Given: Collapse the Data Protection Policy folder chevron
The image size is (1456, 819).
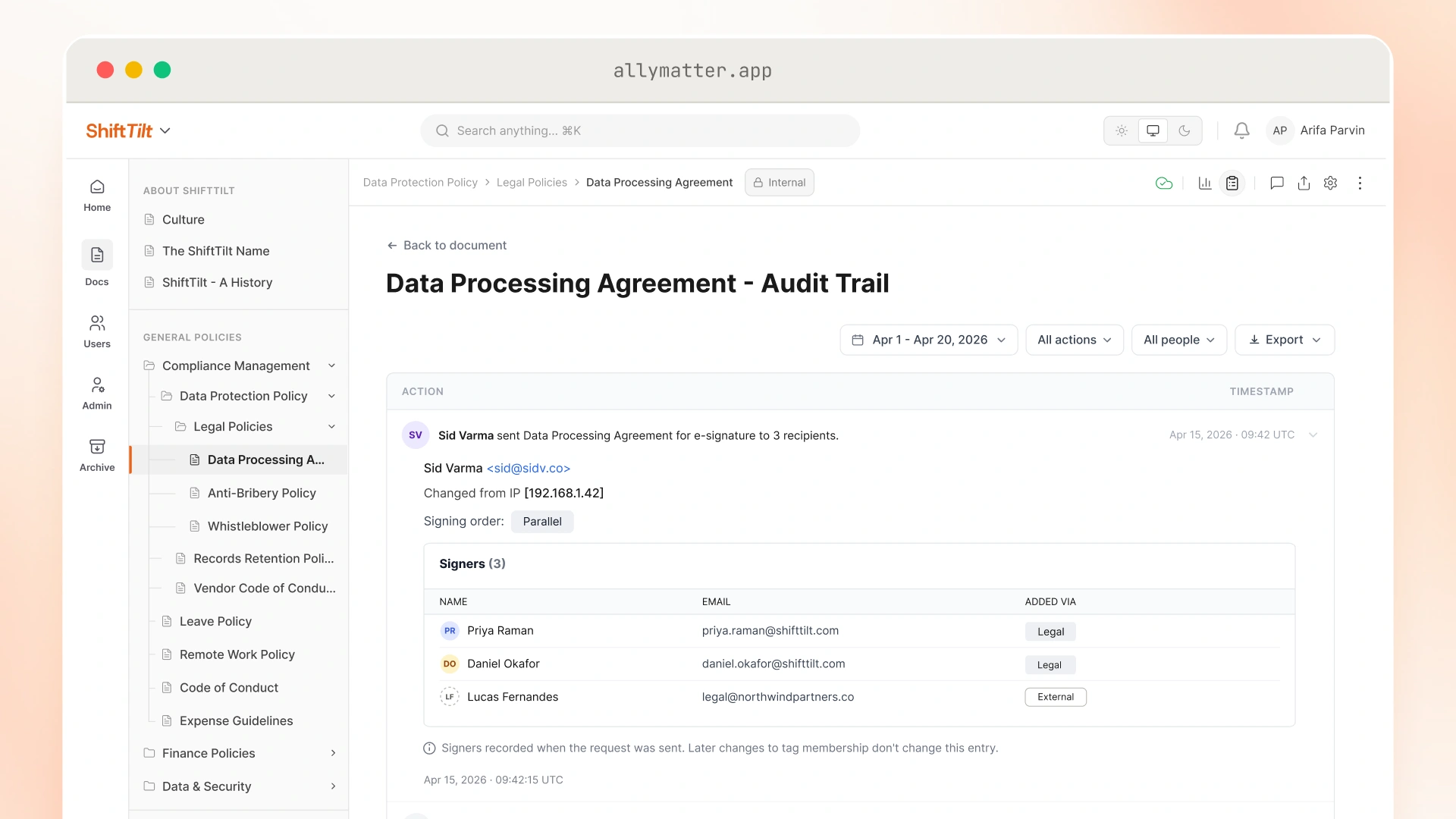Looking at the screenshot, I should point(331,396).
